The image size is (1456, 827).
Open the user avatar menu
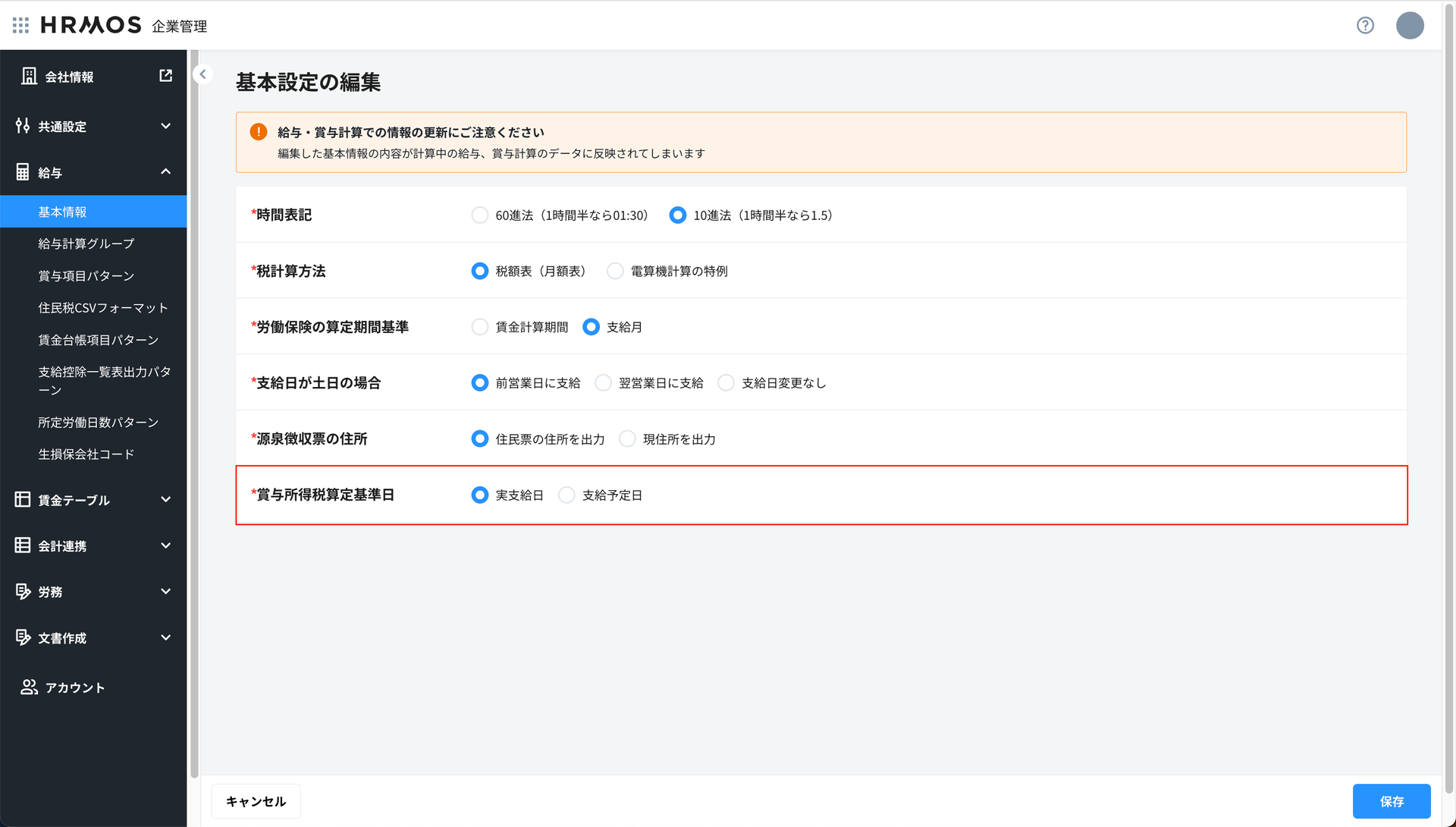(x=1410, y=25)
